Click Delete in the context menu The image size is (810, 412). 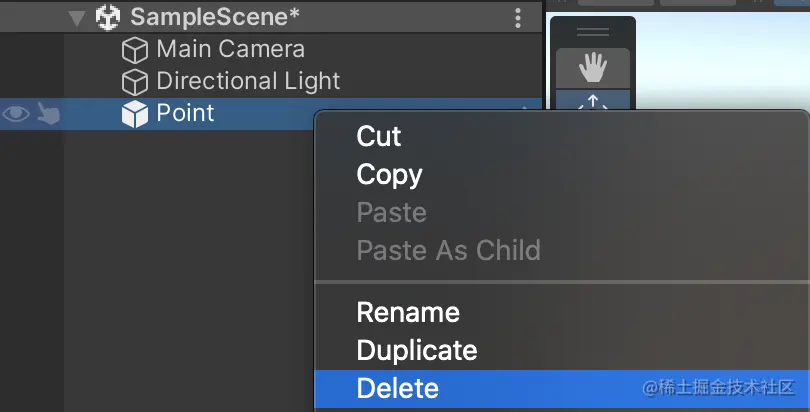[x=397, y=388]
